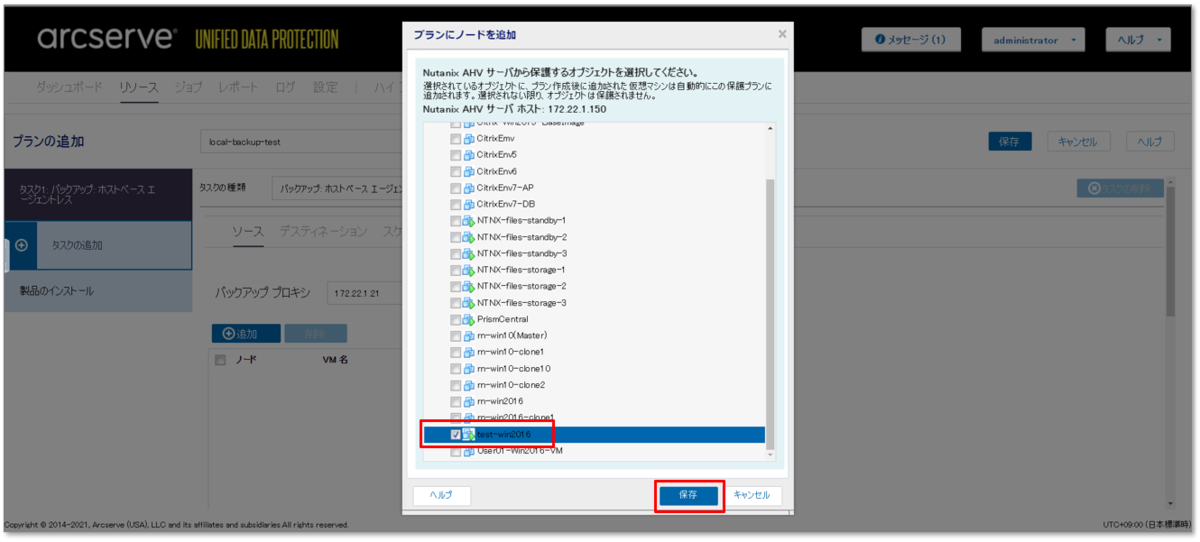
Task: Open メッセージ (1) notifications
Action: pos(911,40)
